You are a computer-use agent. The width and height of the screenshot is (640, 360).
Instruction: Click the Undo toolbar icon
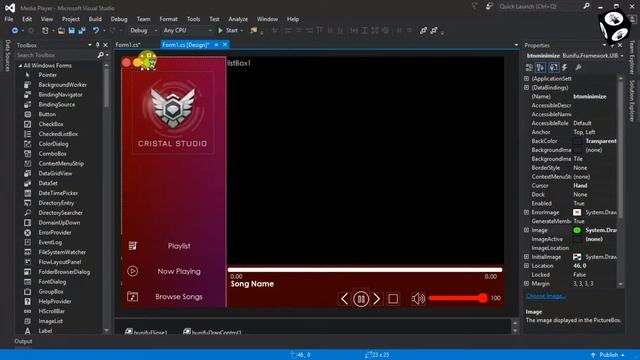click(96, 31)
